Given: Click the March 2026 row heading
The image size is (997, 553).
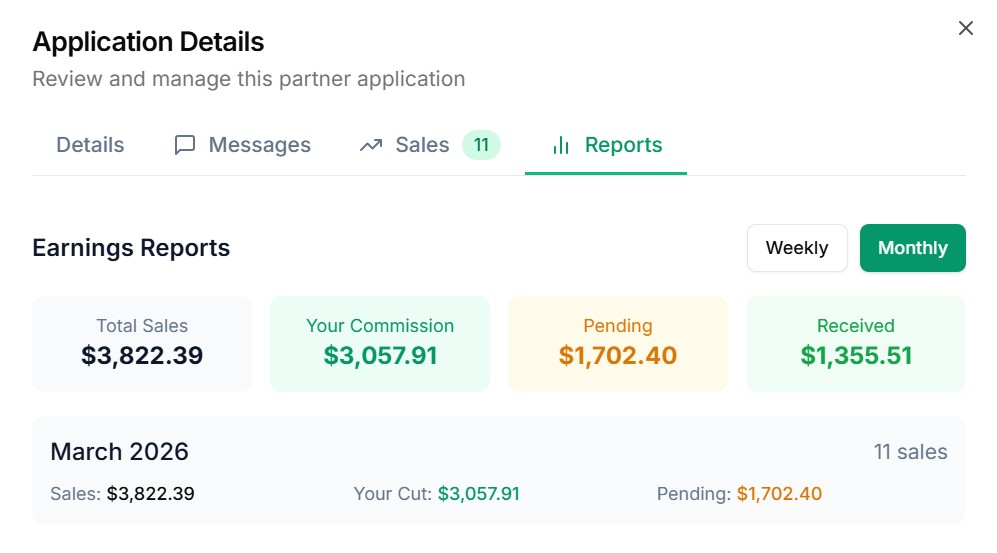Looking at the screenshot, I should (x=119, y=451).
